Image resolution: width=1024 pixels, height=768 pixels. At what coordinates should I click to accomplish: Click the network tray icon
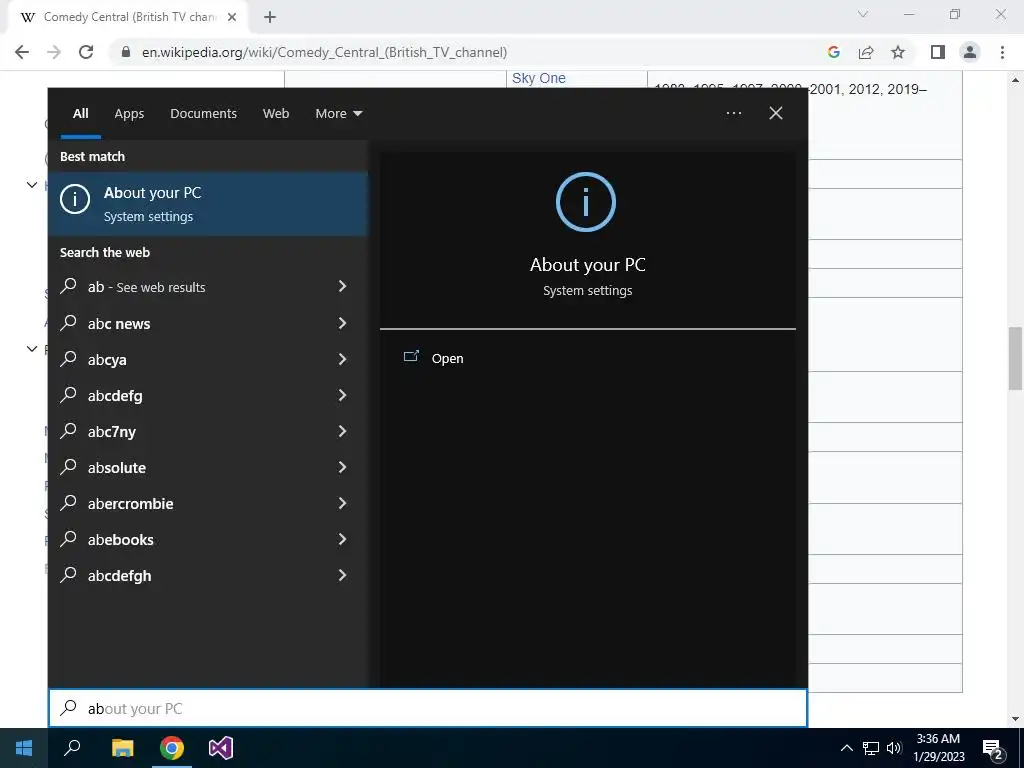[x=871, y=748]
